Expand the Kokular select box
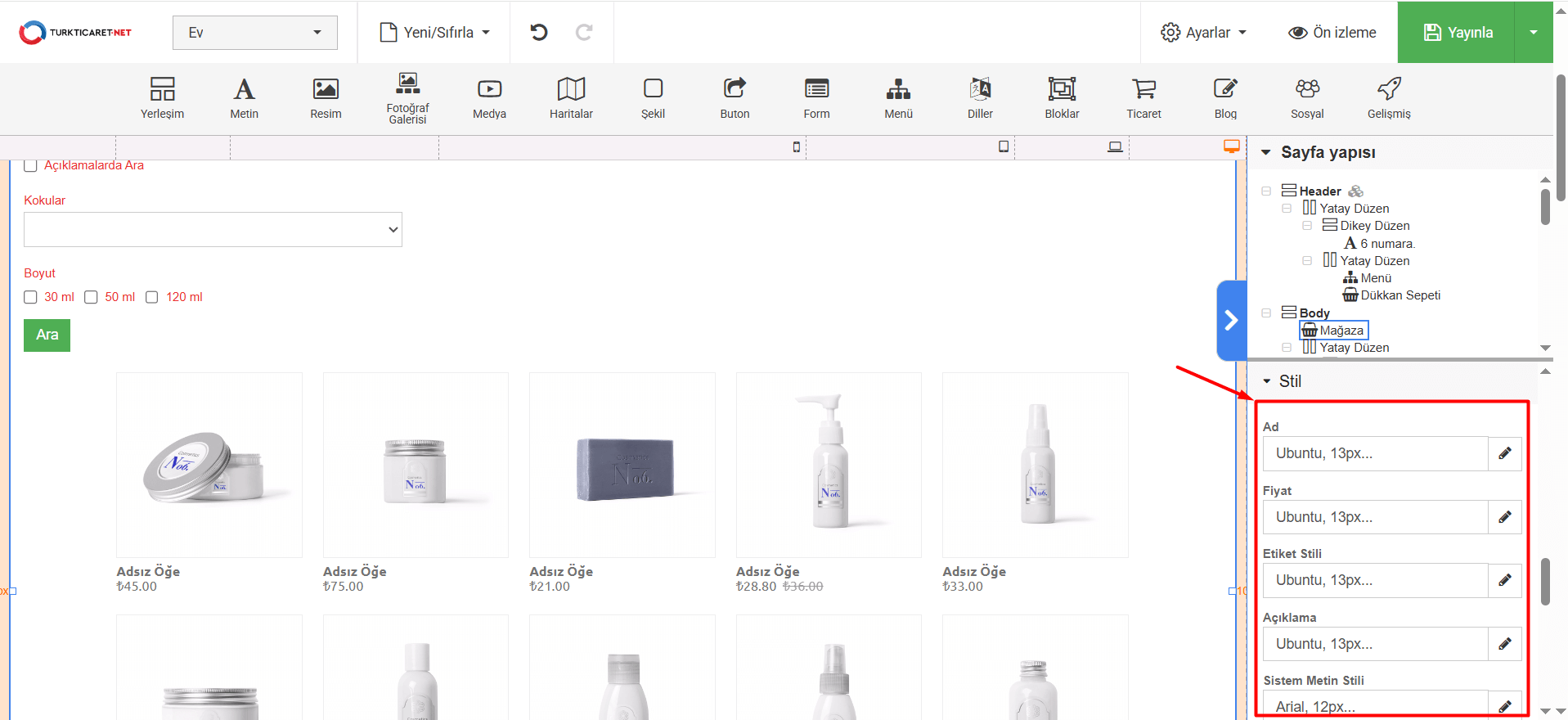The width and height of the screenshot is (1568, 720). tap(213, 230)
